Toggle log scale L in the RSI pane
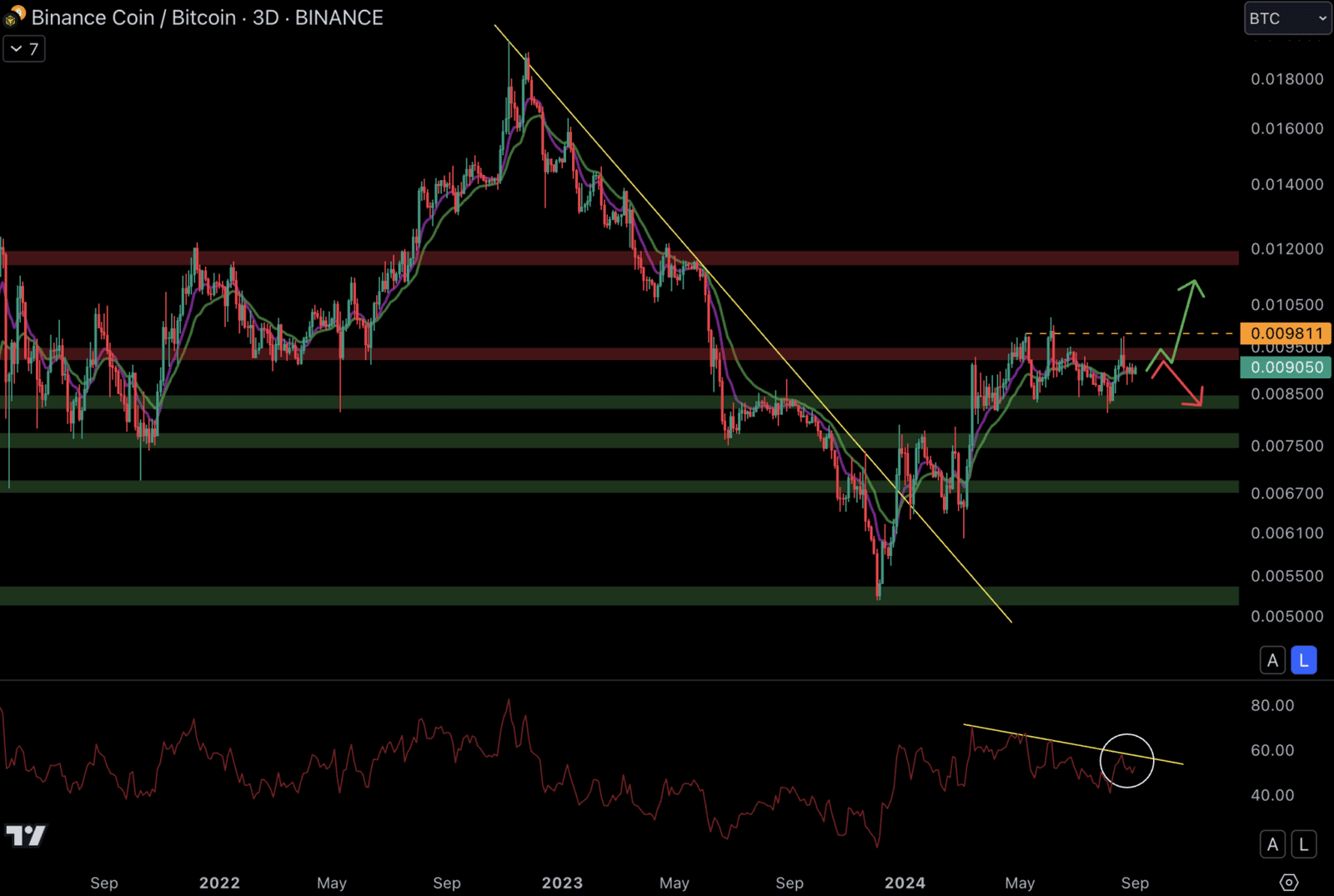The width and height of the screenshot is (1334, 896). [1304, 844]
